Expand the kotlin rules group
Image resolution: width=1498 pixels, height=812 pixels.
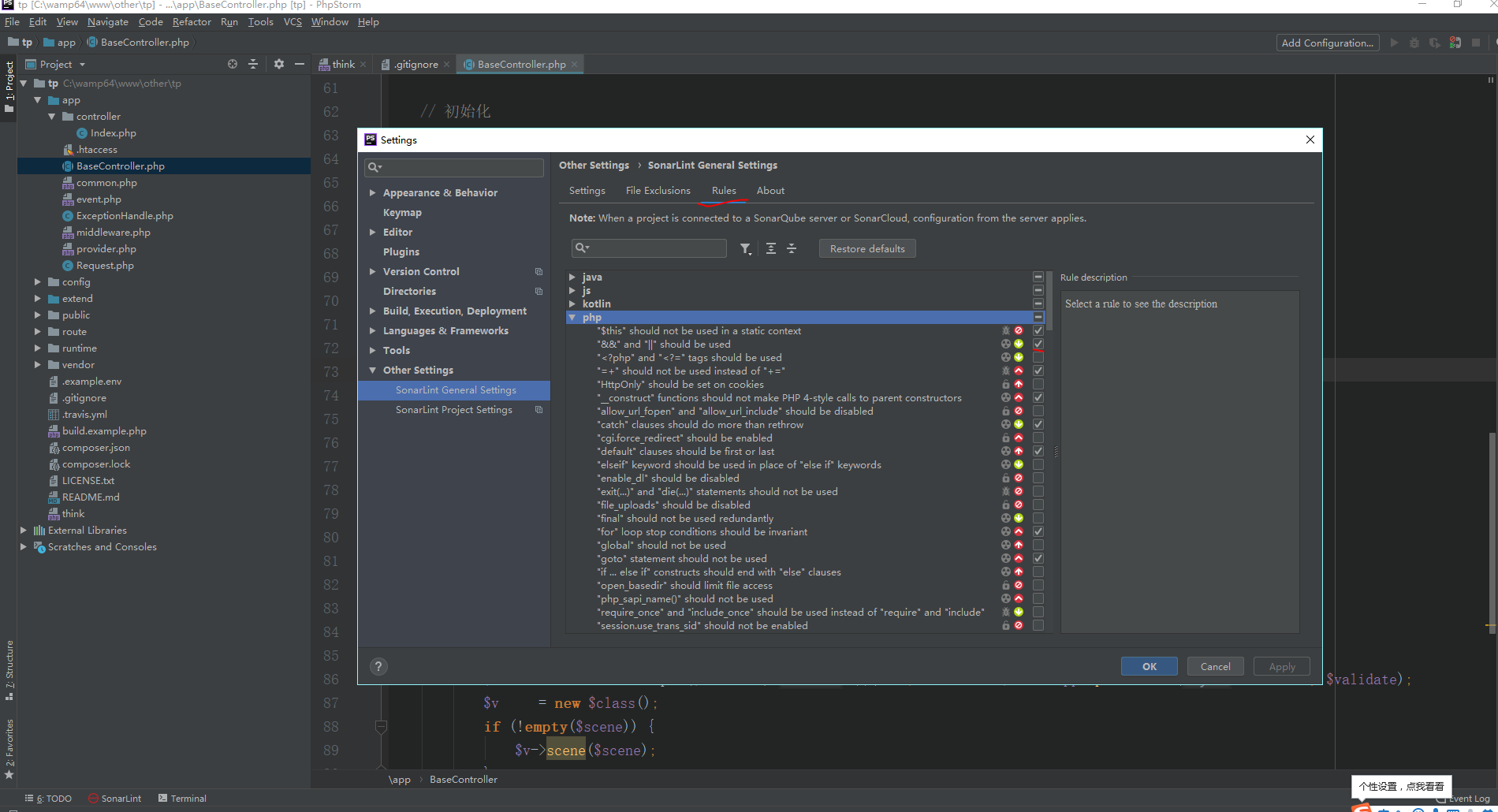tap(572, 304)
